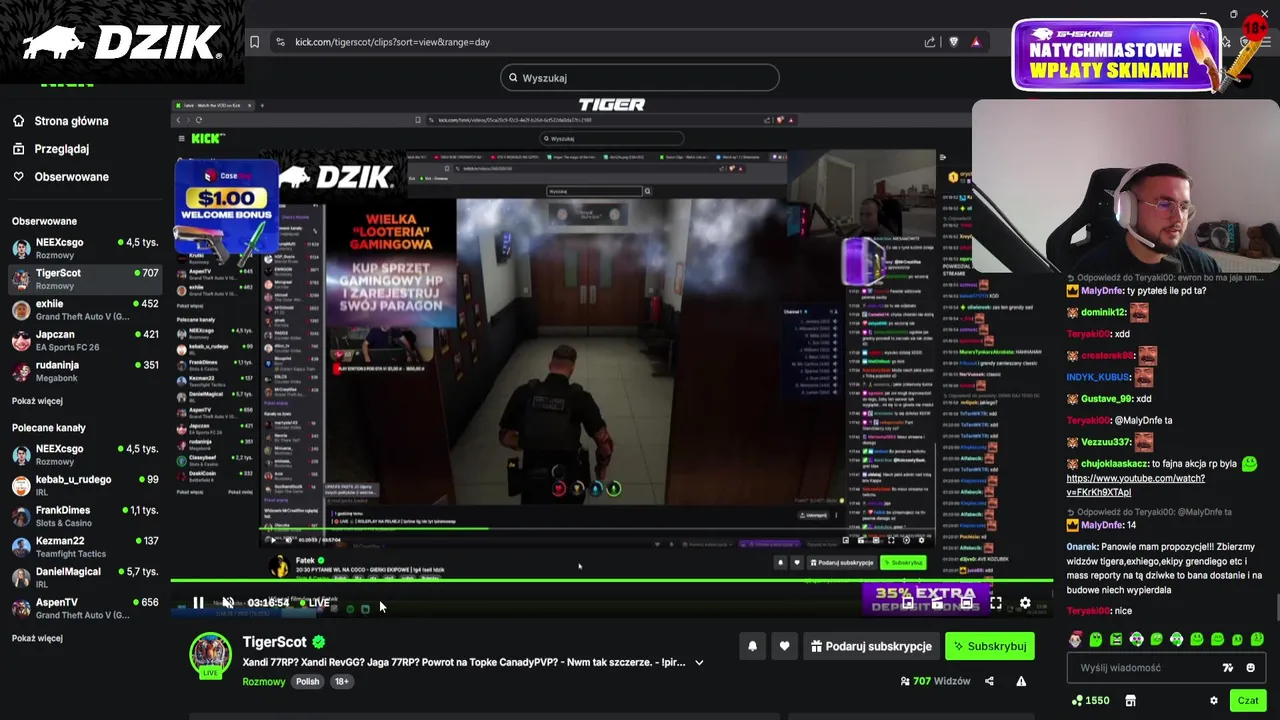Open FrankDimes recommended channel
This screenshot has height=720, width=1280.
[x=85, y=516]
